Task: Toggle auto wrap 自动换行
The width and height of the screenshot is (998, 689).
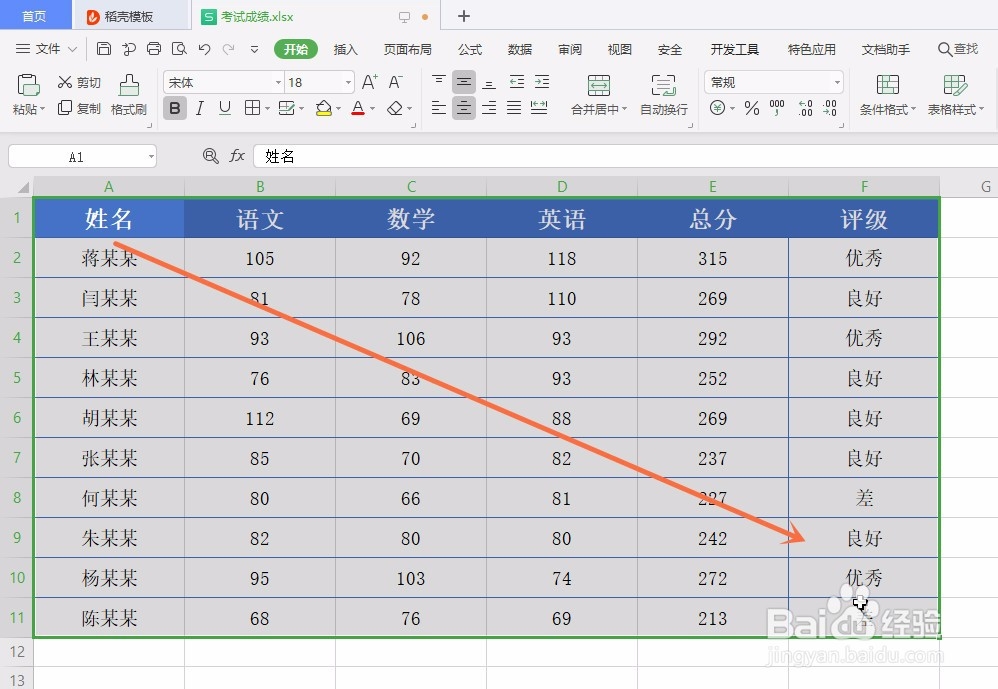Action: 663,95
